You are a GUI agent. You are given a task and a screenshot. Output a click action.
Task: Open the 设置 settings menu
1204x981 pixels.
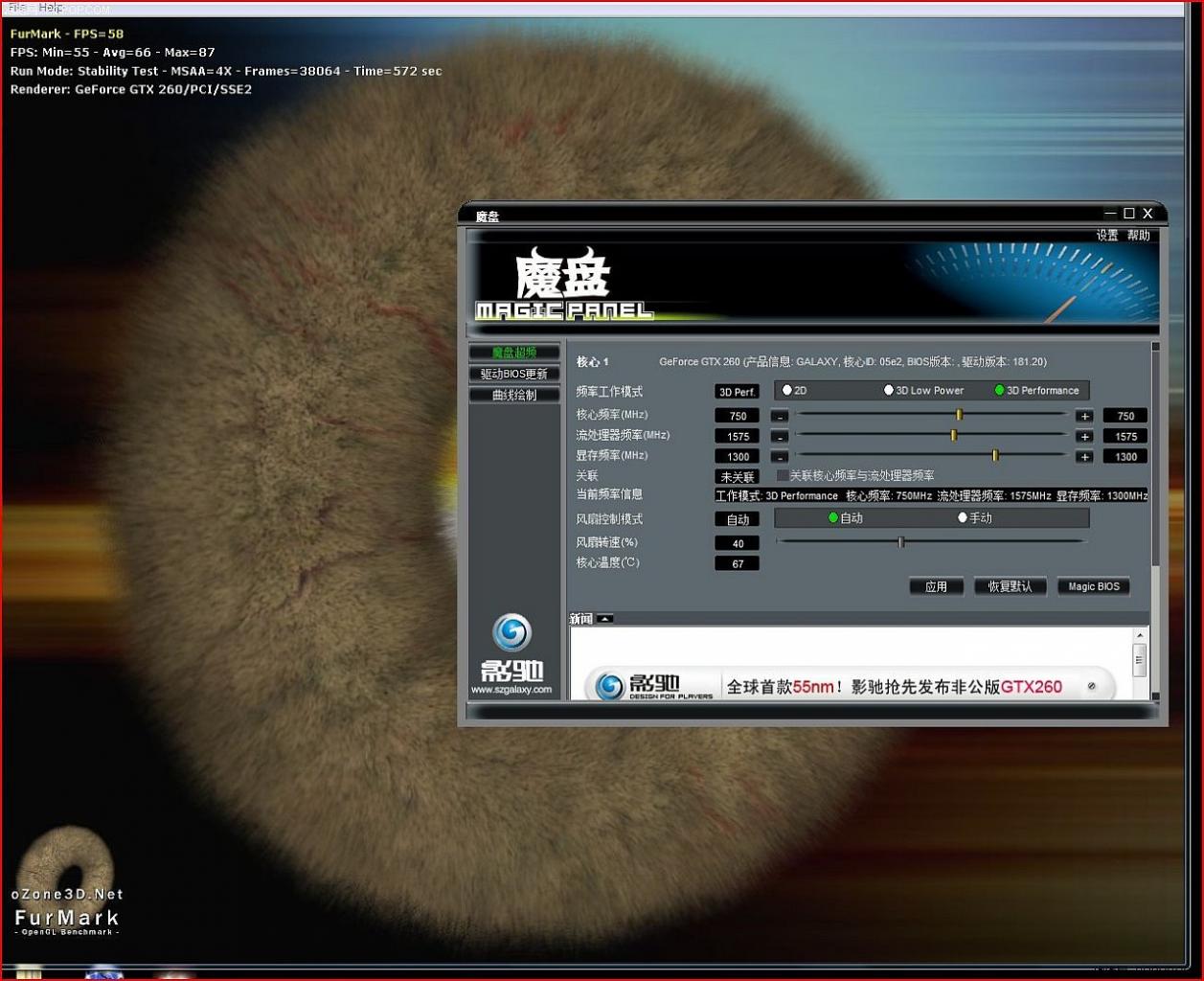click(1106, 236)
